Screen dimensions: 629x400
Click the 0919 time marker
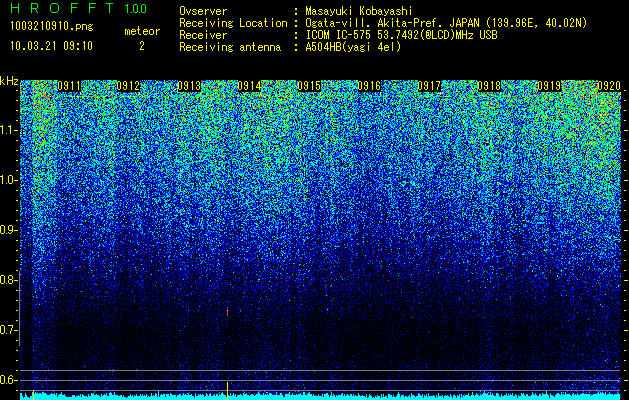(x=549, y=86)
